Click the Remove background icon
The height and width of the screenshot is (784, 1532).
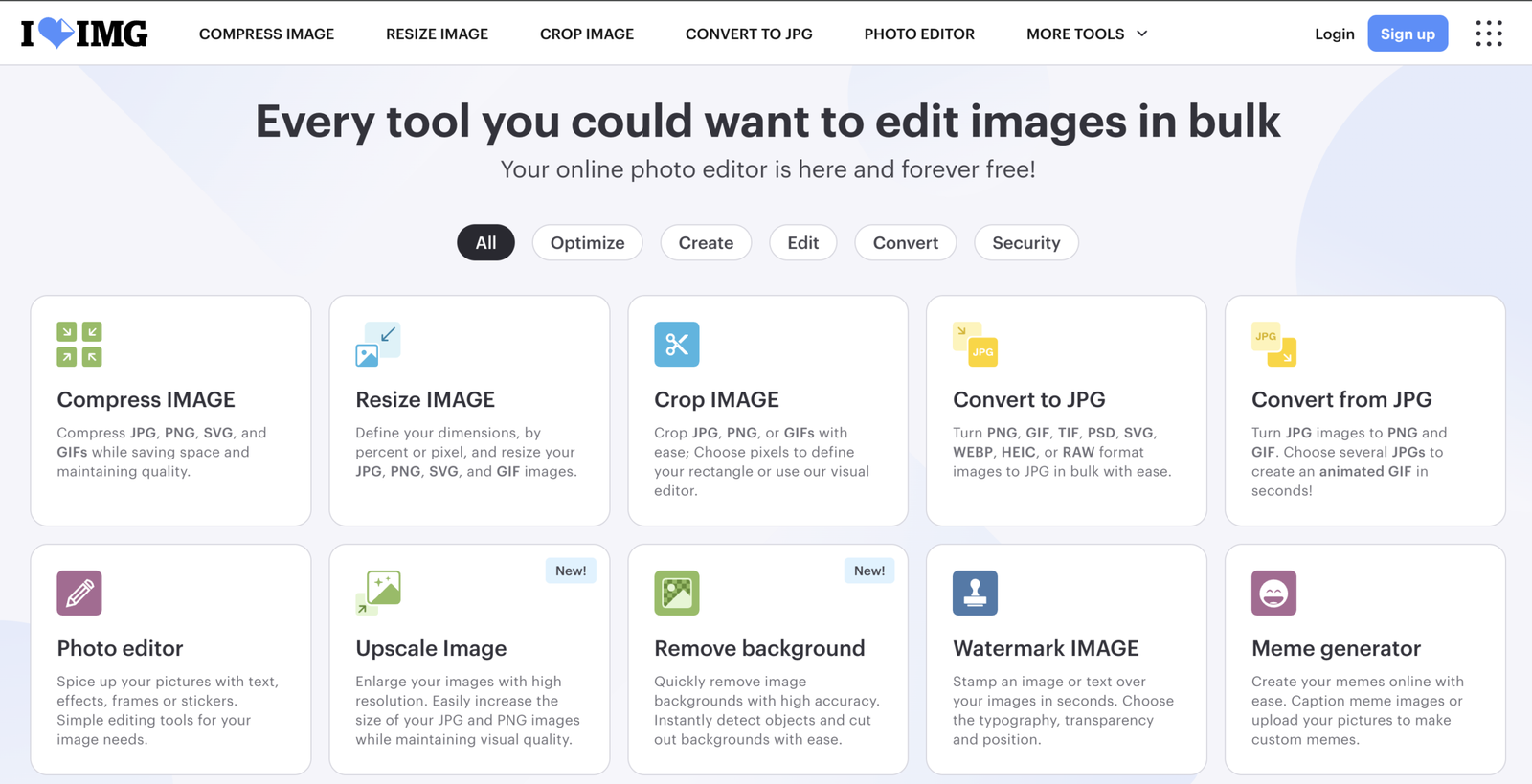coord(677,594)
